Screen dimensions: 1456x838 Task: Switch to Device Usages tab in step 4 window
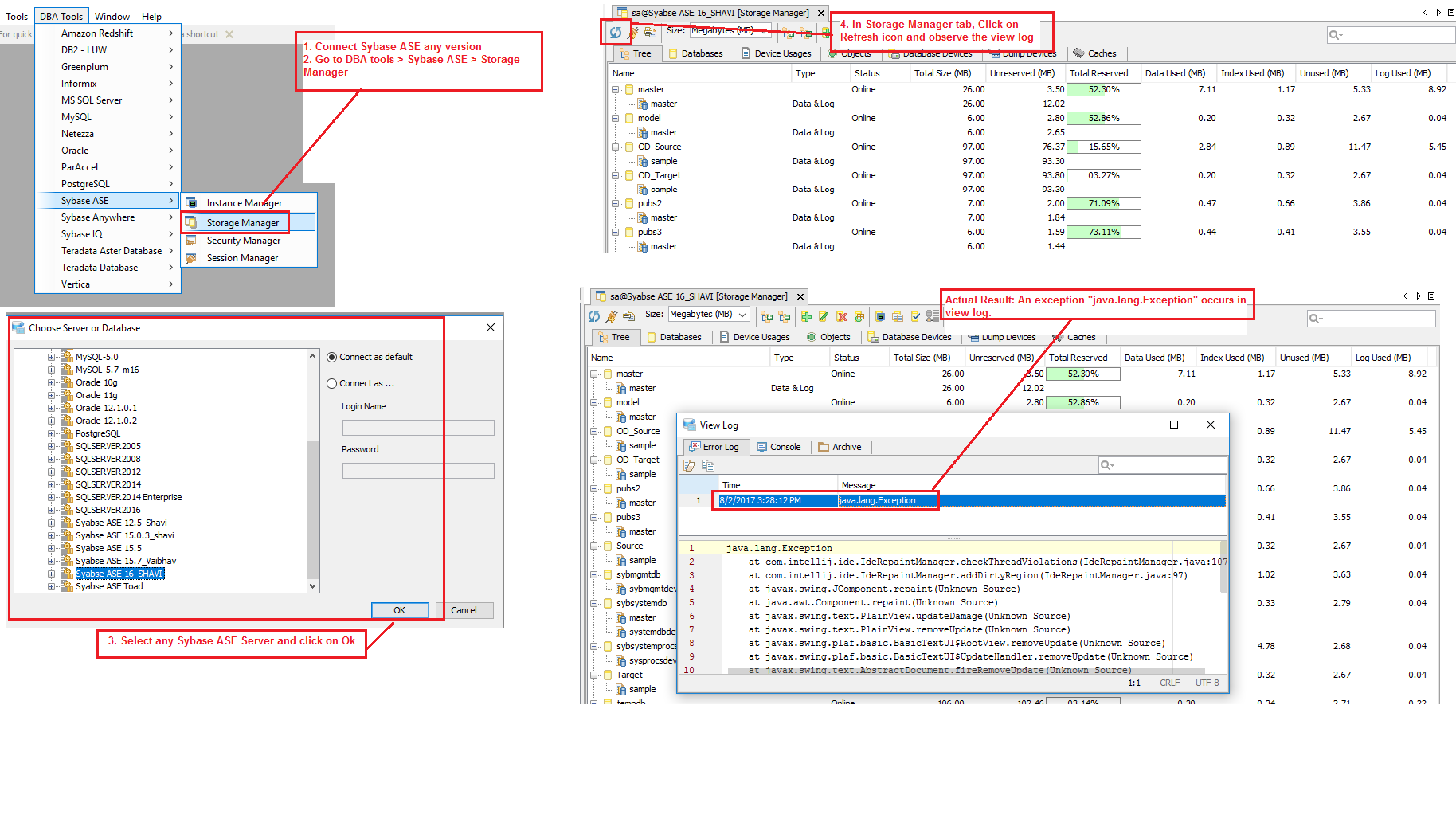(776, 53)
